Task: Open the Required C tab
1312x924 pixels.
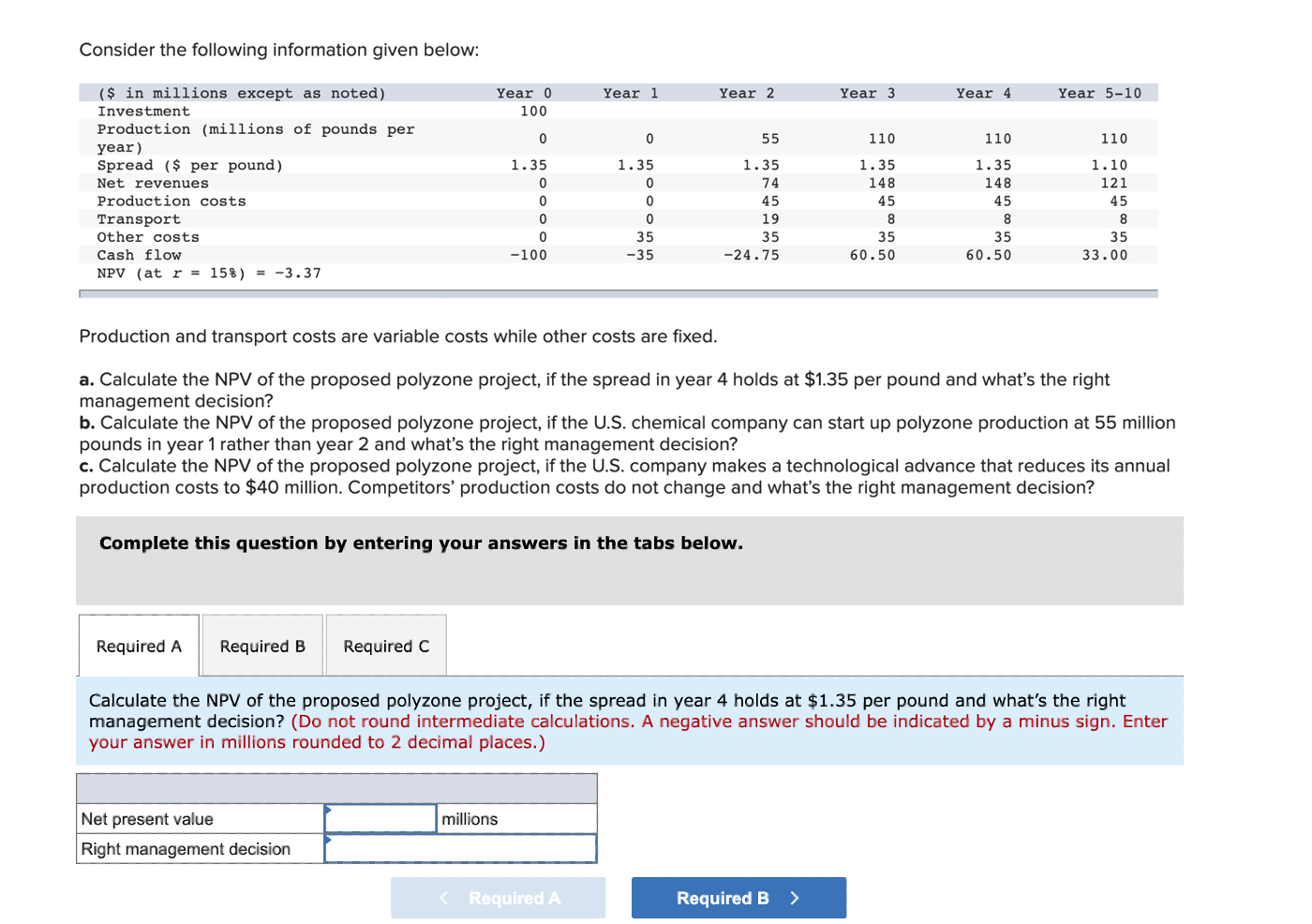Action: [x=386, y=646]
